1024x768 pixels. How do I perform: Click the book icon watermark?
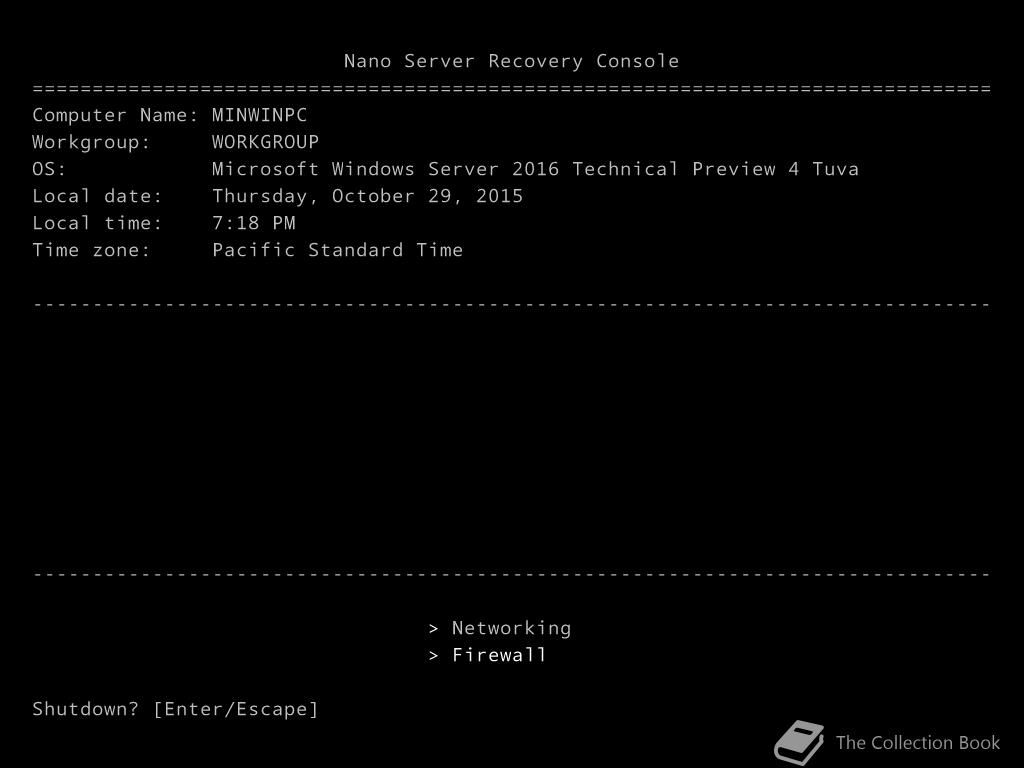pyautogui.click(x=799, y=743)
